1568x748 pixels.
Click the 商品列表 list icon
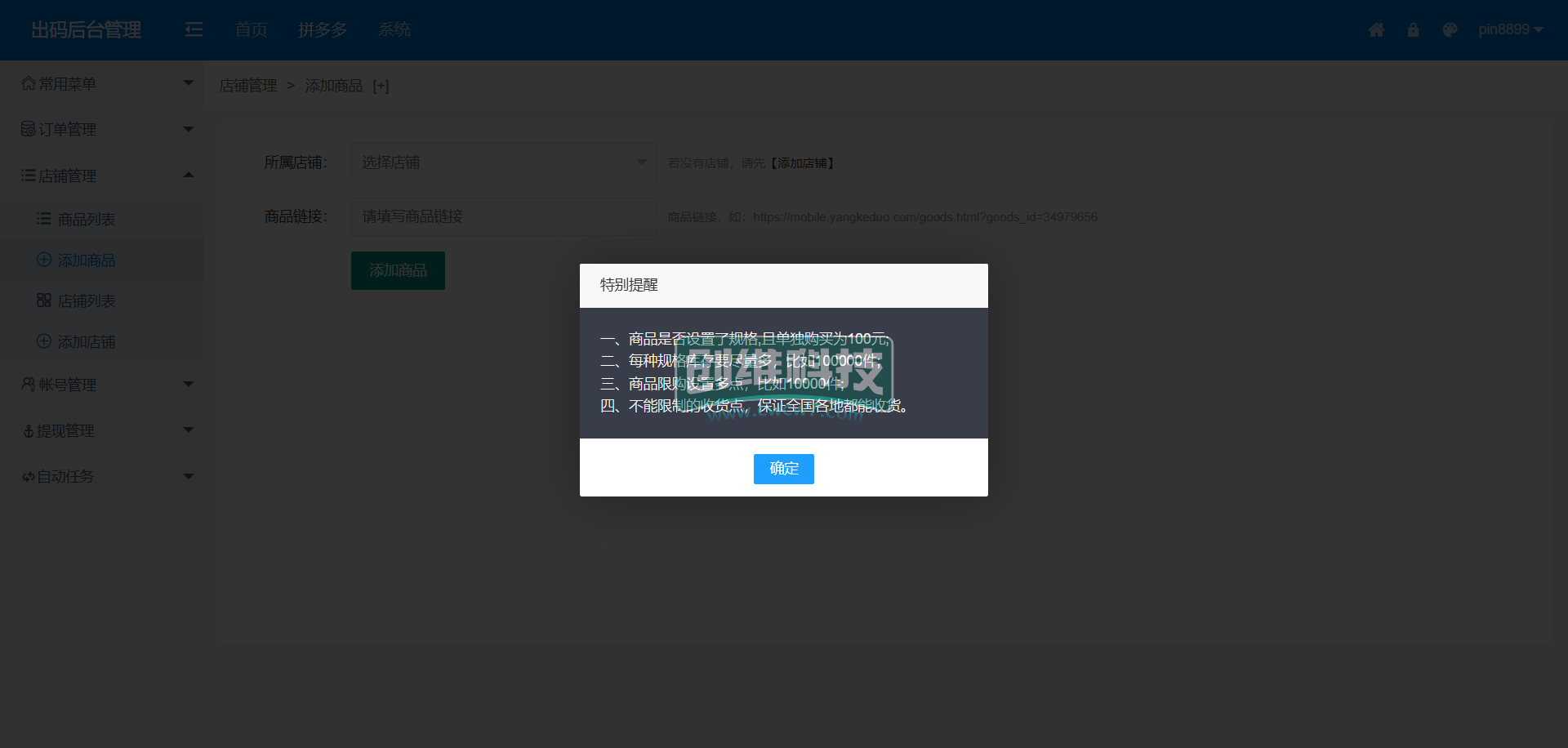point(44,219)
